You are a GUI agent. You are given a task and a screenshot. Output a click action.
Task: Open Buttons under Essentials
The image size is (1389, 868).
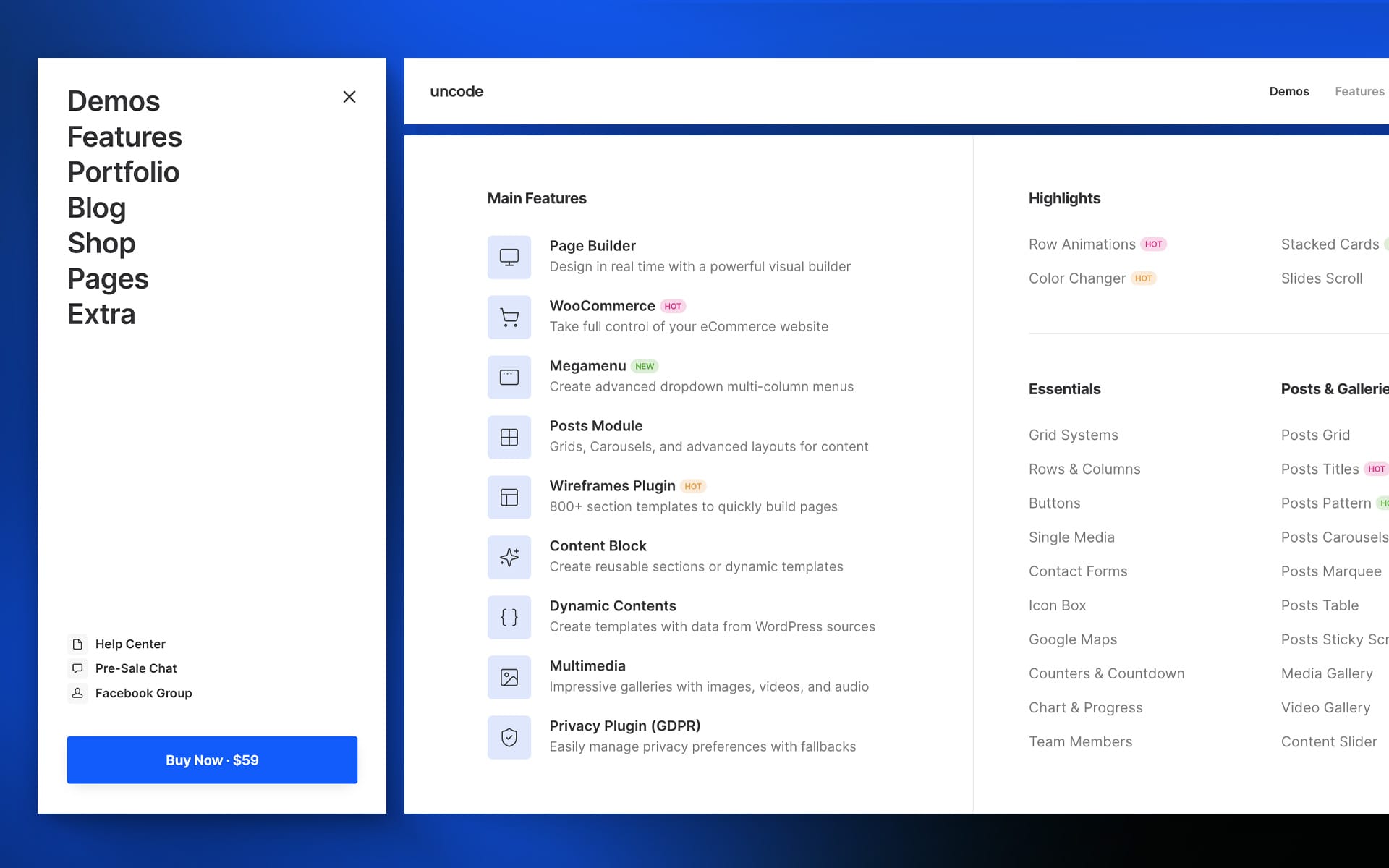pyautogui.click(x=1055, y=503)
